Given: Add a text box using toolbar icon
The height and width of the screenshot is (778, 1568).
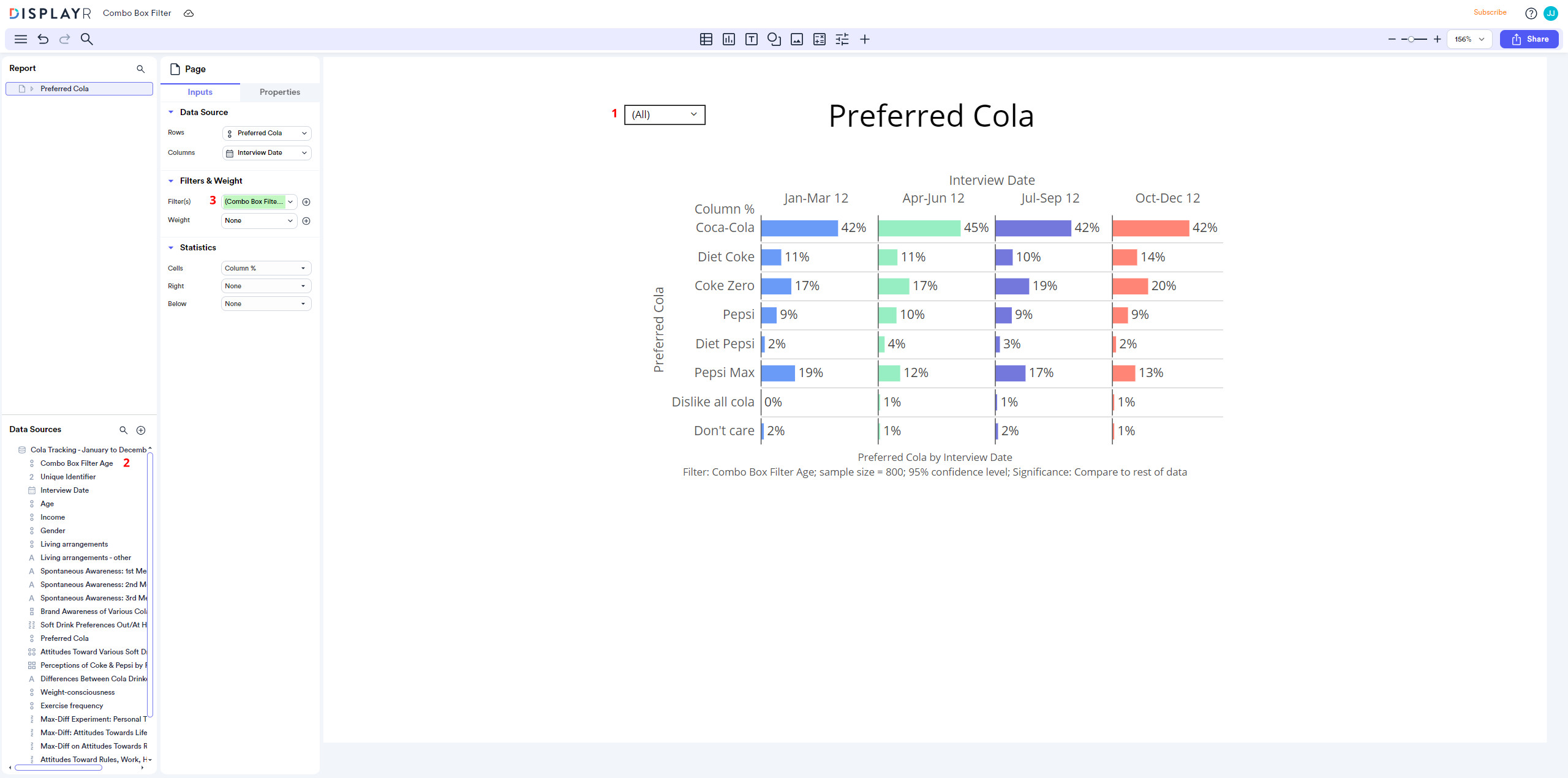Looking at the screenshot, I should (x=751, y=39).
